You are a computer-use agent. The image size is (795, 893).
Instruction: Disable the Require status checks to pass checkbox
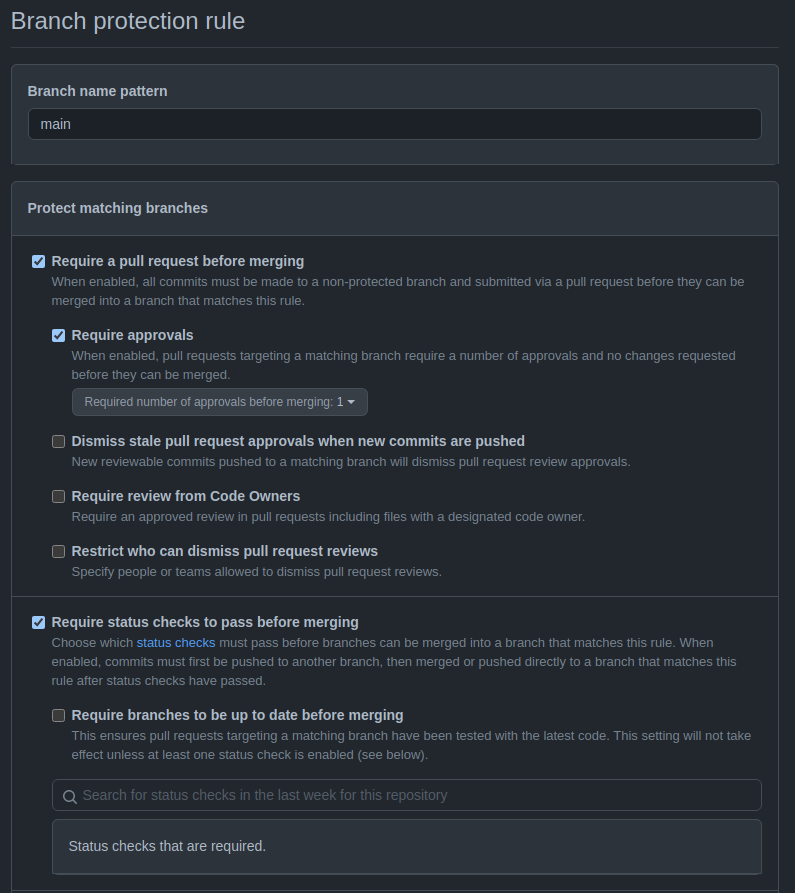[39, 622]
